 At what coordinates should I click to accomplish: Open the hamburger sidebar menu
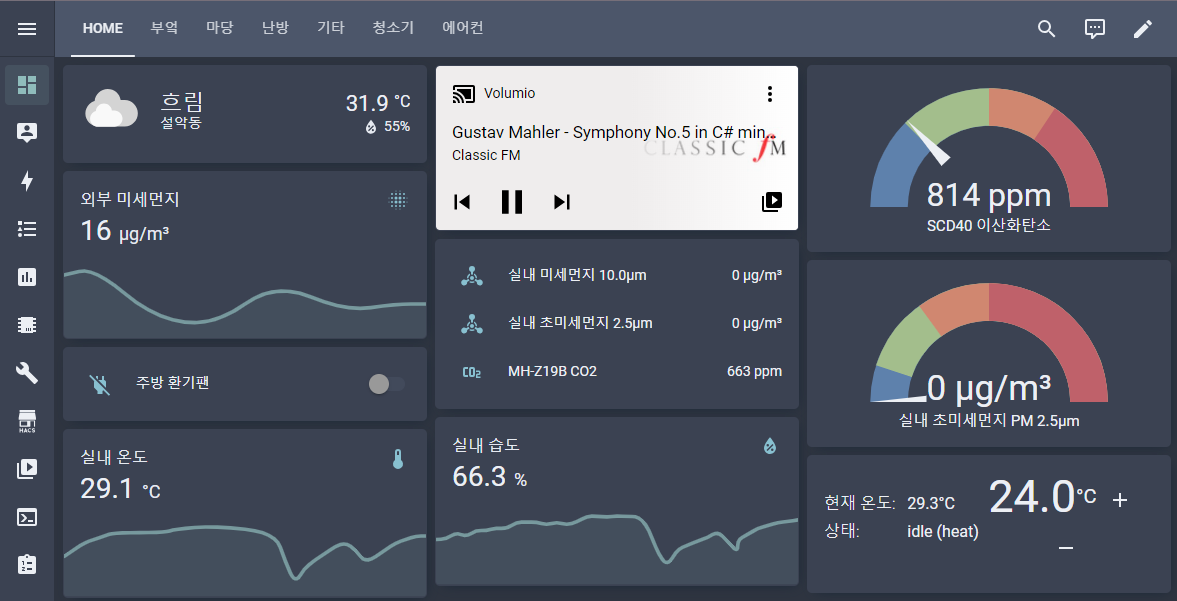pyautogui.click(x=27, y=29)
